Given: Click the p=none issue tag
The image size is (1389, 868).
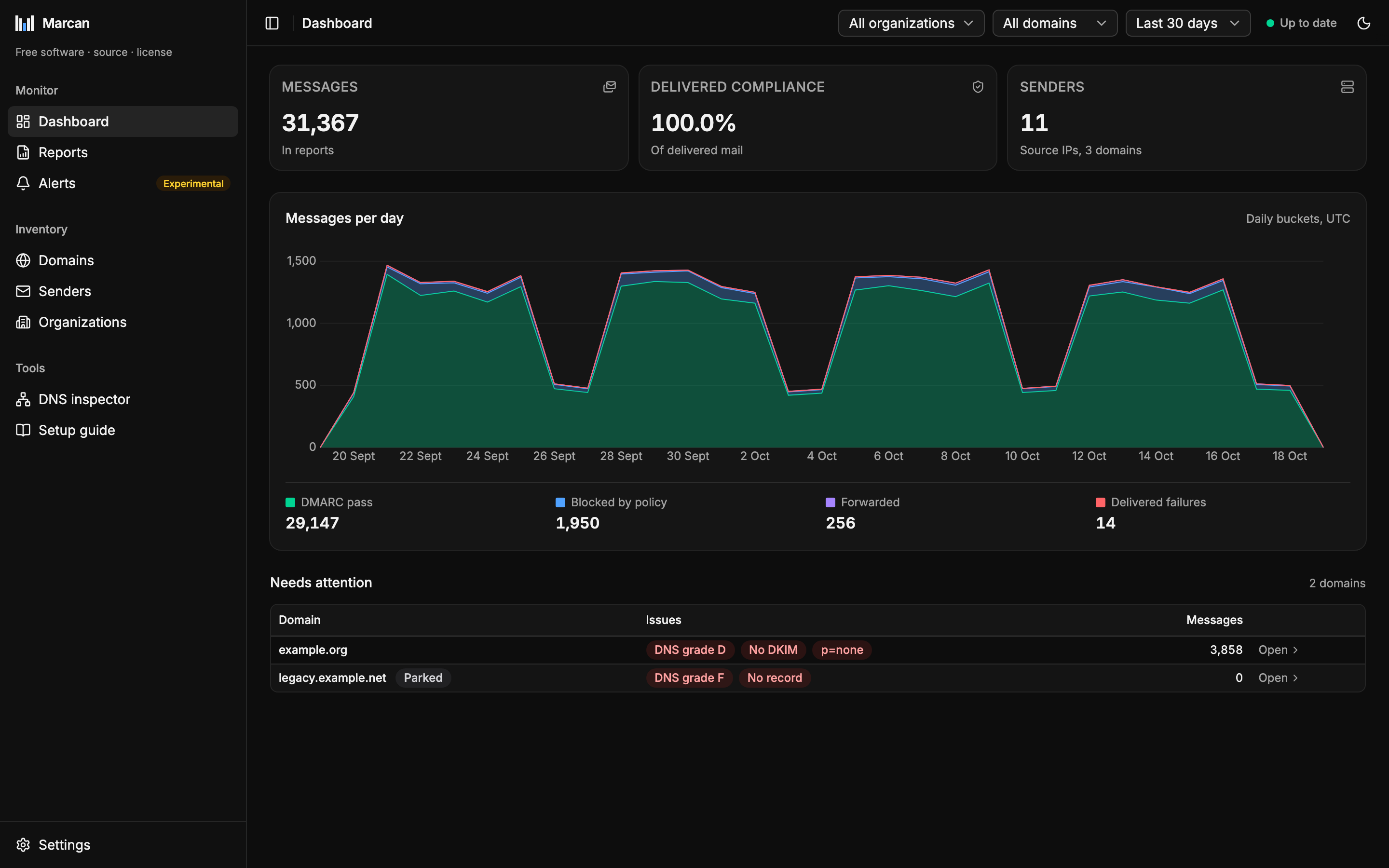Looking at the screenshot, I should [842, 650].
